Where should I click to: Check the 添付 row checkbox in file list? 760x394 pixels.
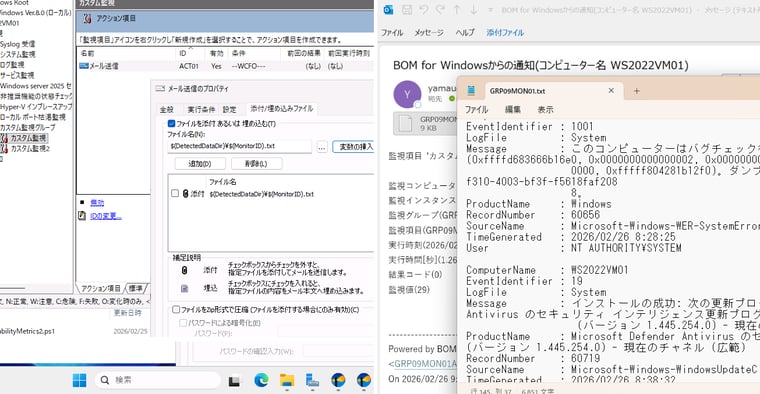(x=175, y=193)
